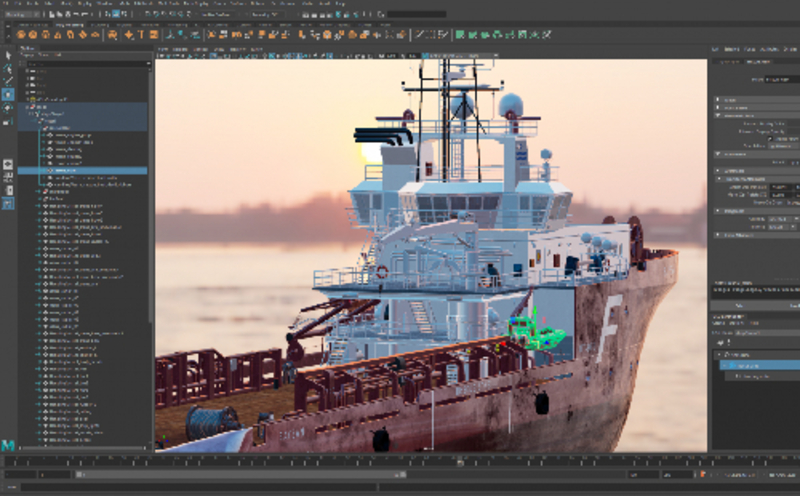The height and width of the screenshot is (496, 800).
Task: Create a polygon cube from the shelf
Action: (x=33, y=35)
